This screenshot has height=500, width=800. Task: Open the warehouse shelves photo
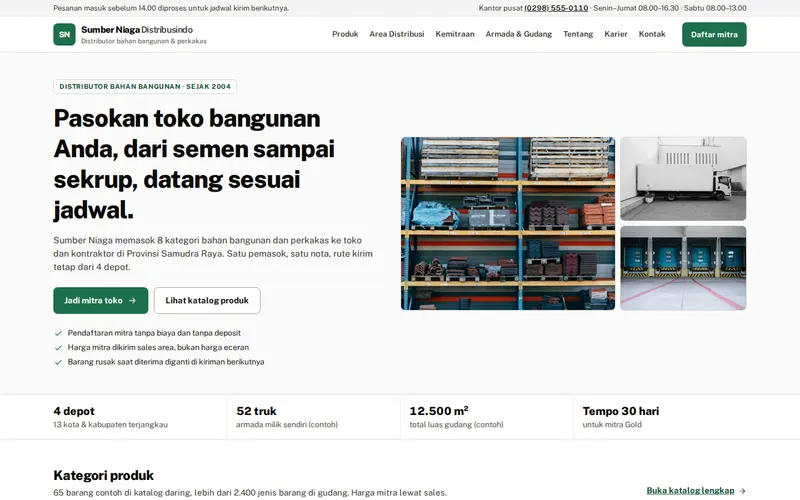(508, 223)
